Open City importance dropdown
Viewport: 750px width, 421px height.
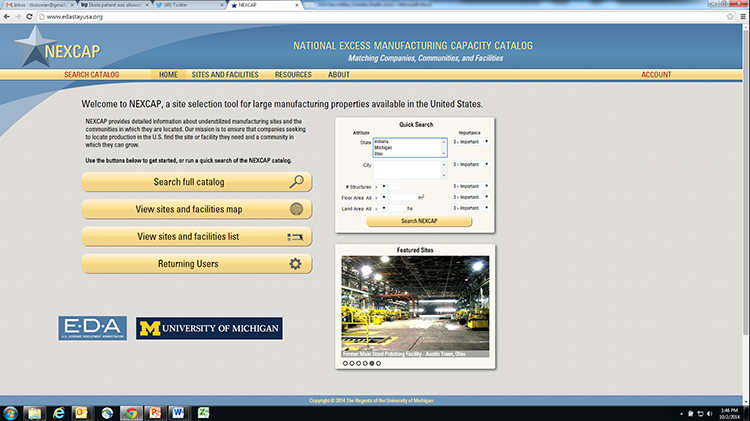point(471,165)
